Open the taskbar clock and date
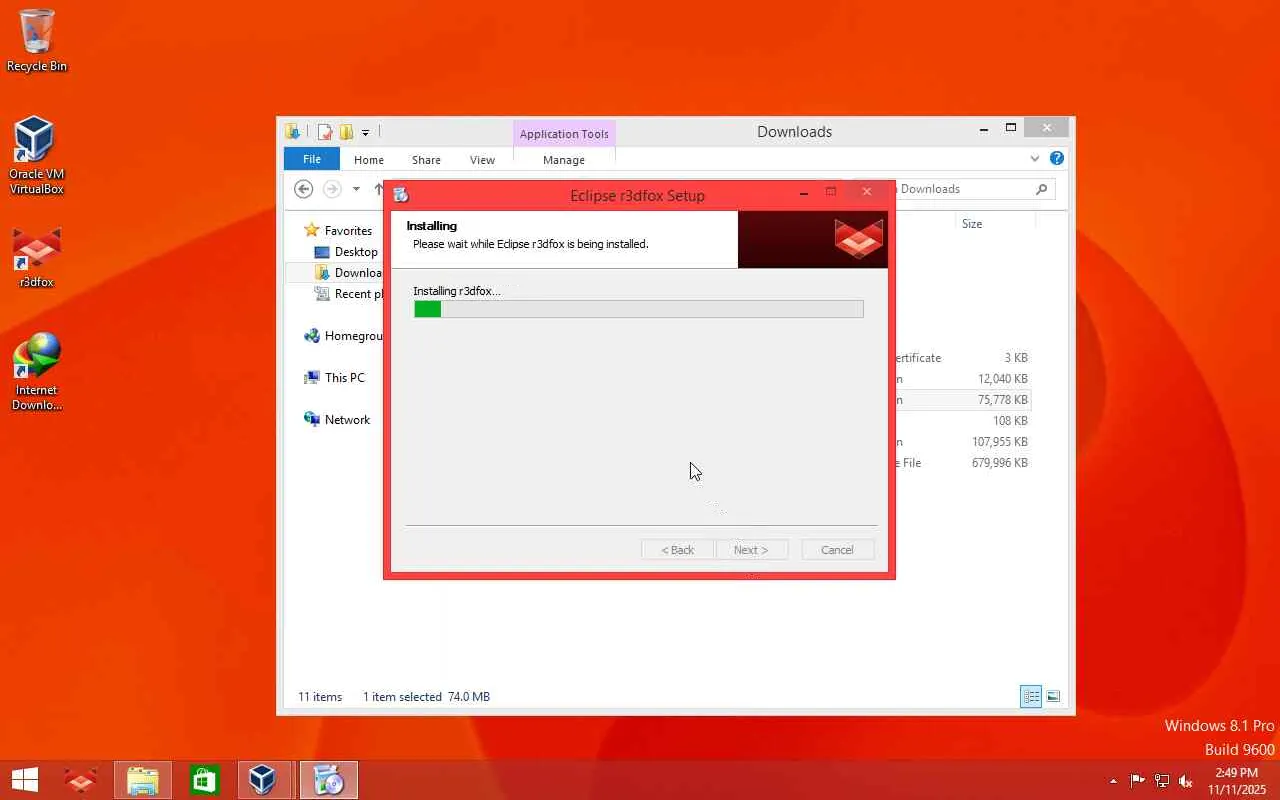1280x800 pixels. 1237,781
